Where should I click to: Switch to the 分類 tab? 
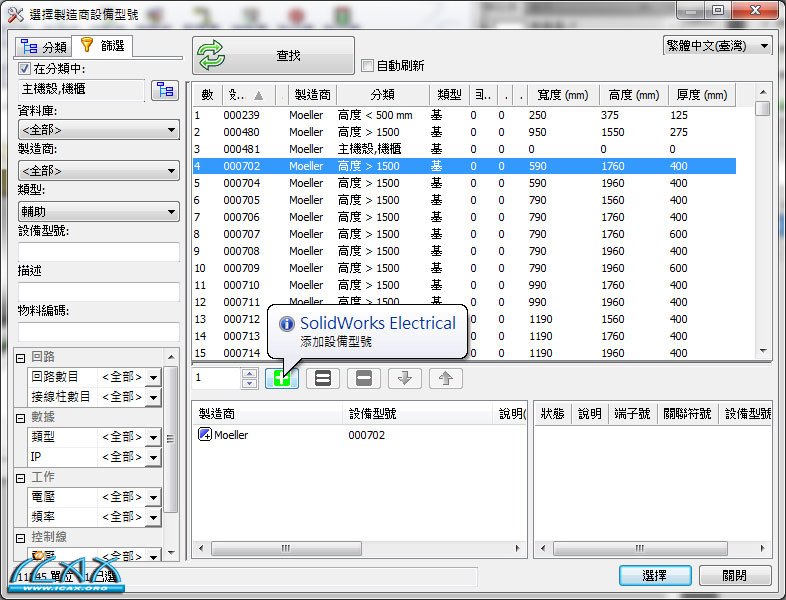pyautogui.click(x=44, y=47)
